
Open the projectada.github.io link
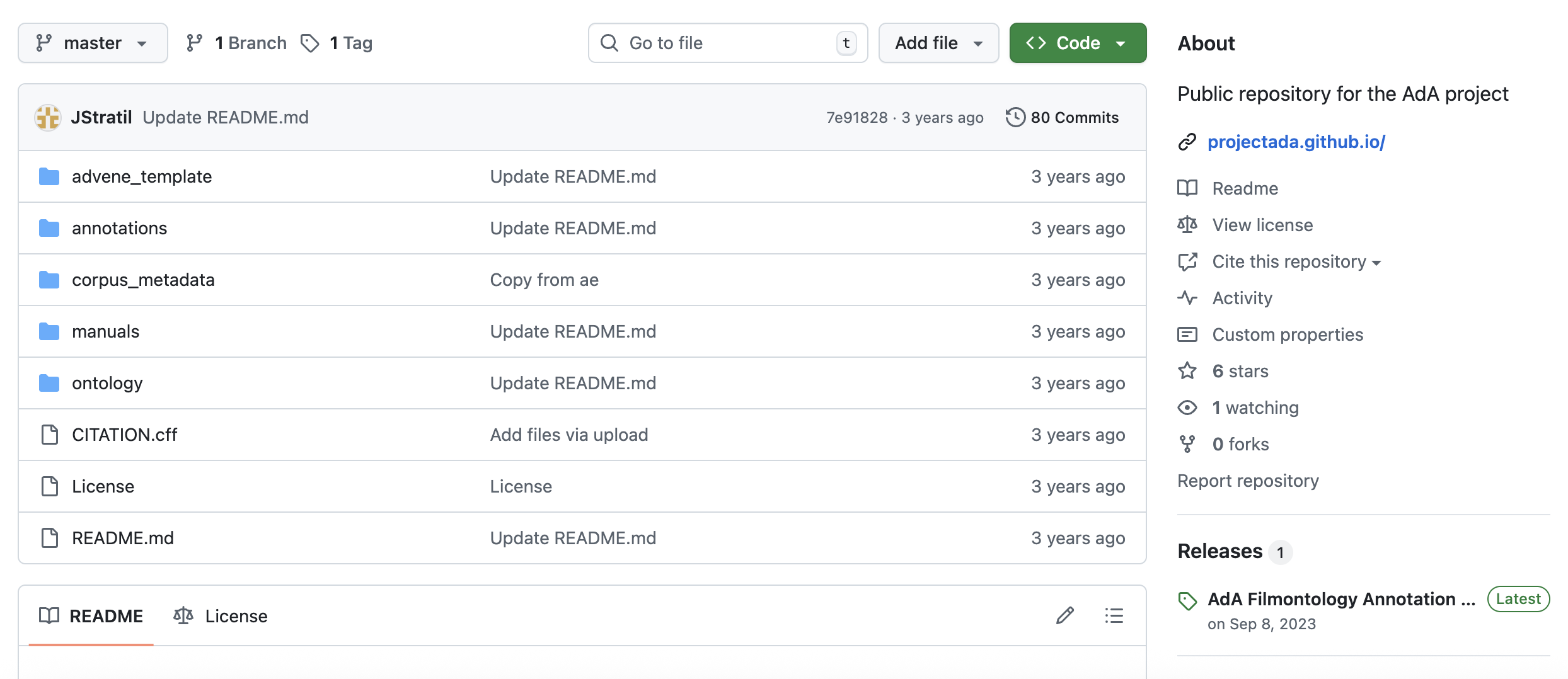(x=1296, y=142)
